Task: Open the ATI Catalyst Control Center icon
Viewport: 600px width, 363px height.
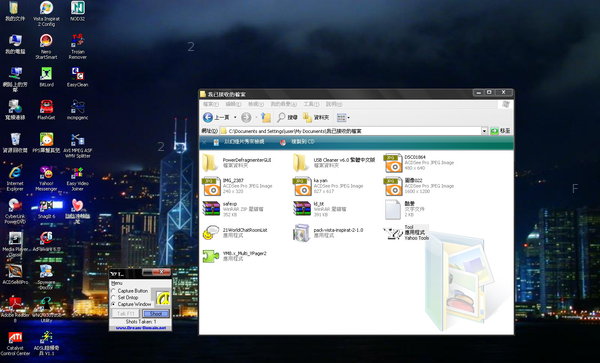Action: click(15, 343)
